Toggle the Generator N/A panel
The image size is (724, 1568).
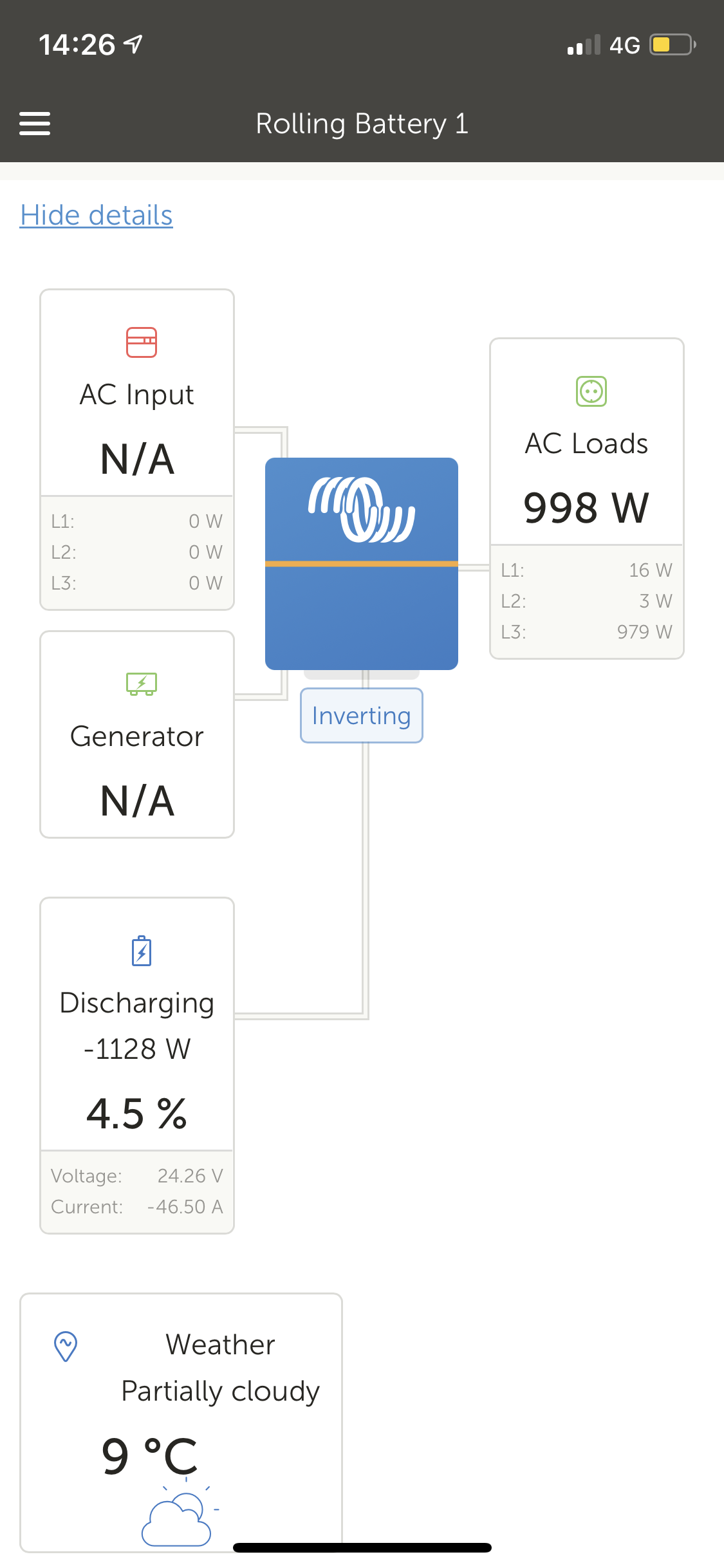click(x=136, y=801)
